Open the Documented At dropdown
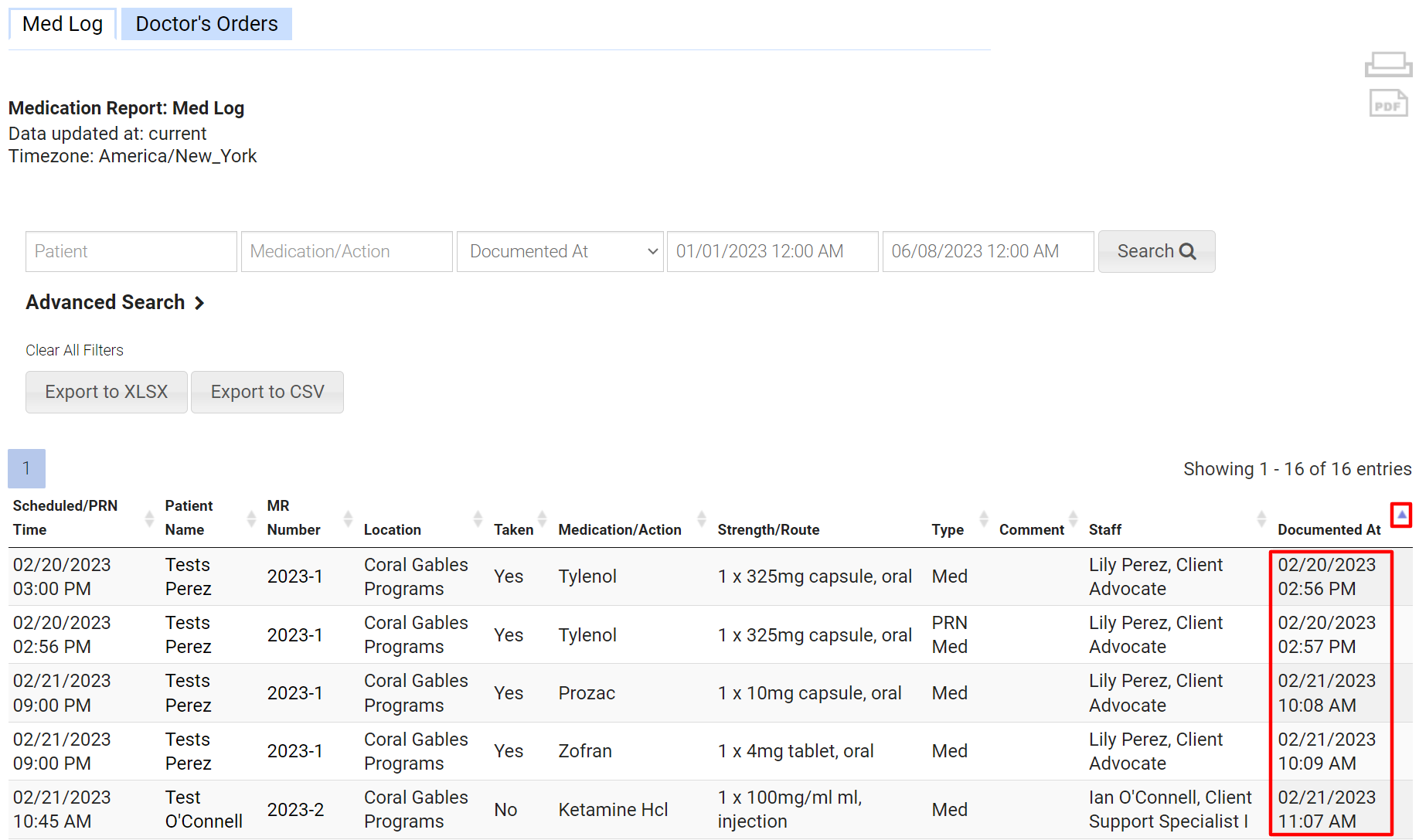This screenshot has height=840, width=1419. click(560, 251)
